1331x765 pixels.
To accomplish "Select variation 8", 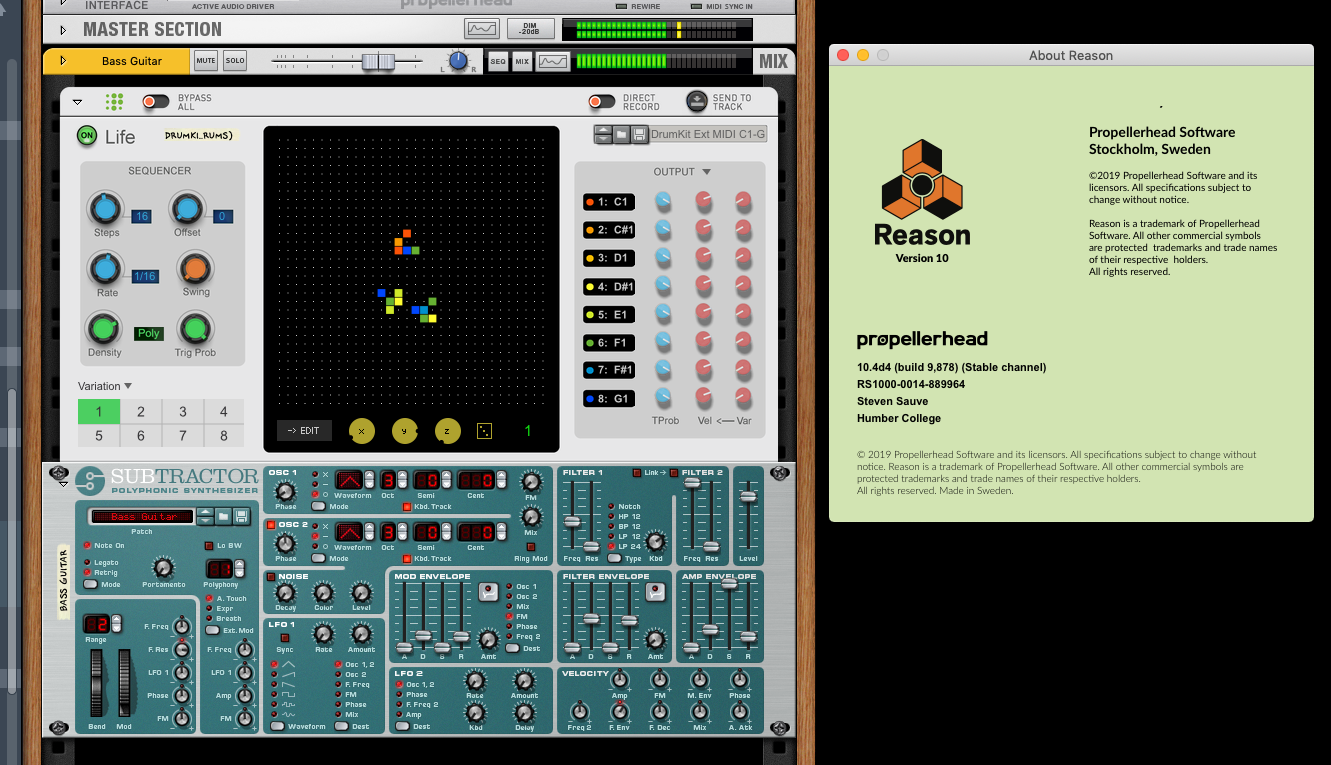I will tap(224, 436).
